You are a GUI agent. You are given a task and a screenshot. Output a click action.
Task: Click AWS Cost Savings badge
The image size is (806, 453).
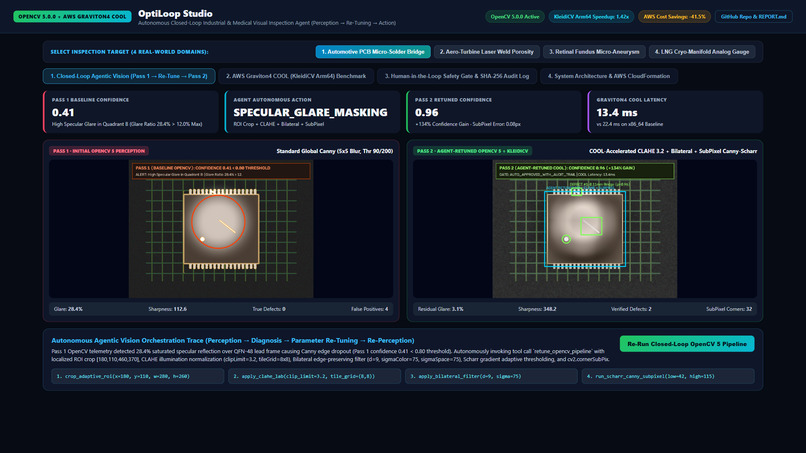[x=674, y=17]
